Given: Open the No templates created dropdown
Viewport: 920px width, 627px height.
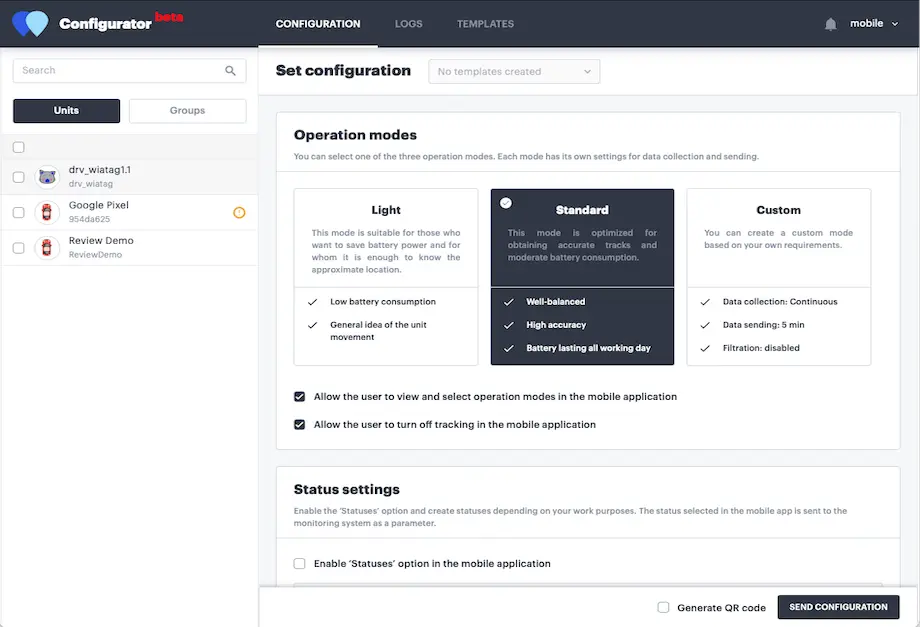Looking at the screenshot, I should (x=514, y=72).
